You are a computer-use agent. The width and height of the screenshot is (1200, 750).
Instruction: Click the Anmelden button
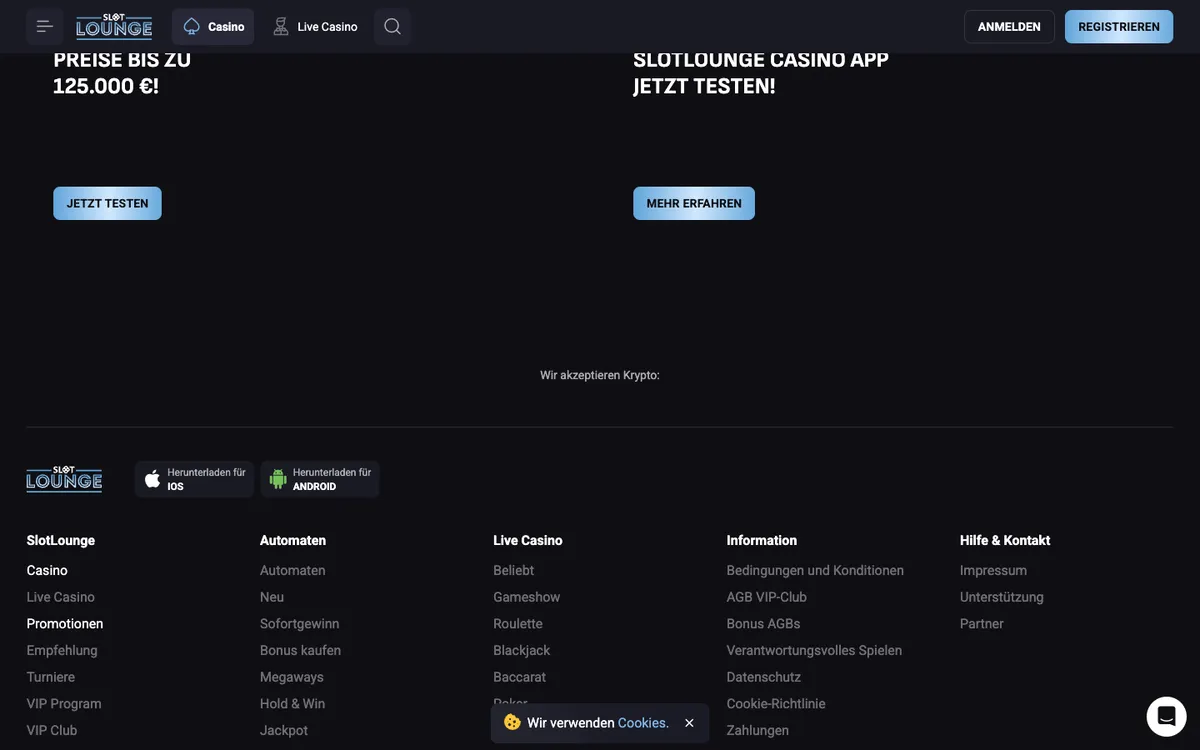click(1009, 26)
